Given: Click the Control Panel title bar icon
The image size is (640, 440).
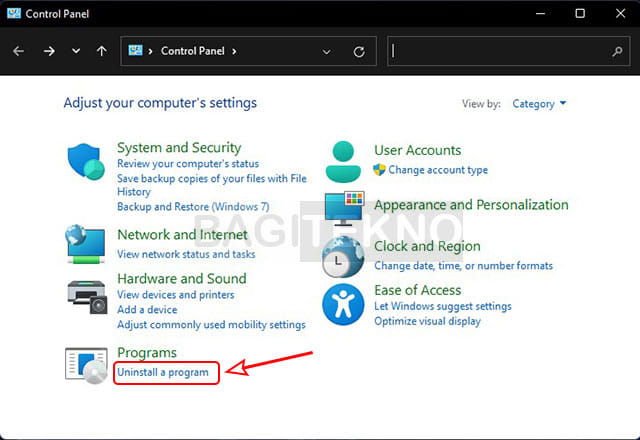Looking at the screenshot, I should click(x=14, y=13).
